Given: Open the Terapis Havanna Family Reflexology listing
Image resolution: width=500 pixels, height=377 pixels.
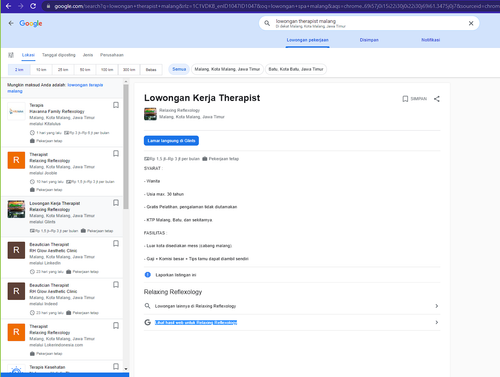Looking at the screenshot, I should 62,123.
